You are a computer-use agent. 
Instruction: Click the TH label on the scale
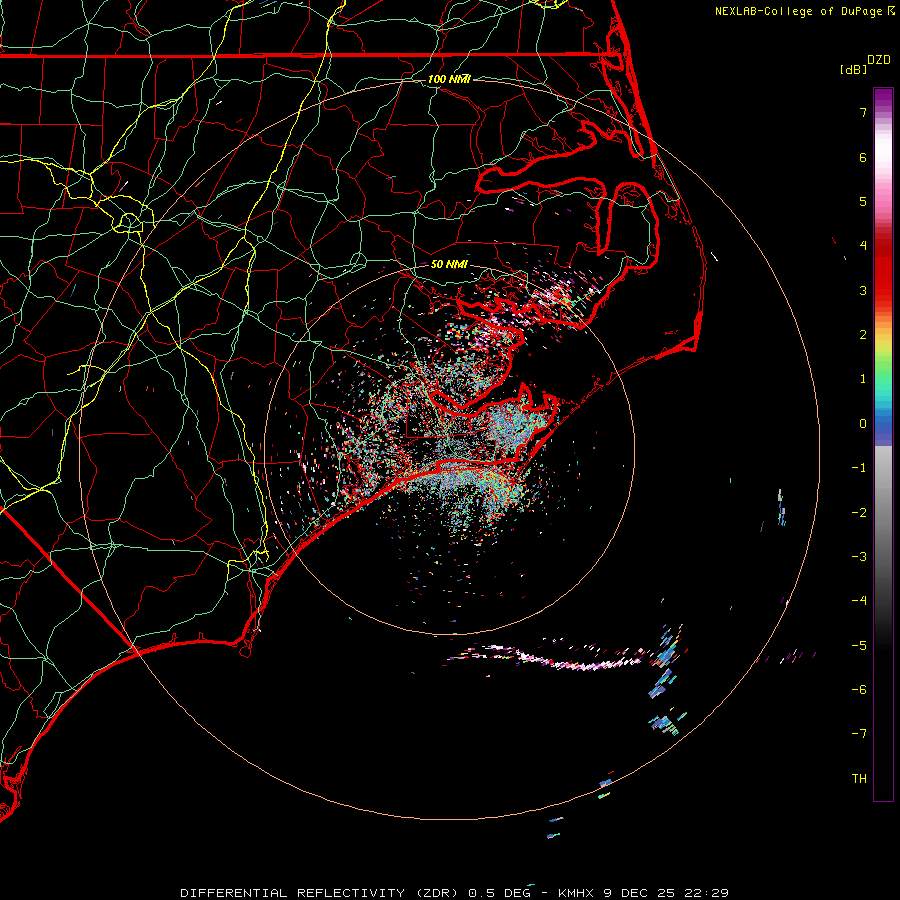point(859,779)
